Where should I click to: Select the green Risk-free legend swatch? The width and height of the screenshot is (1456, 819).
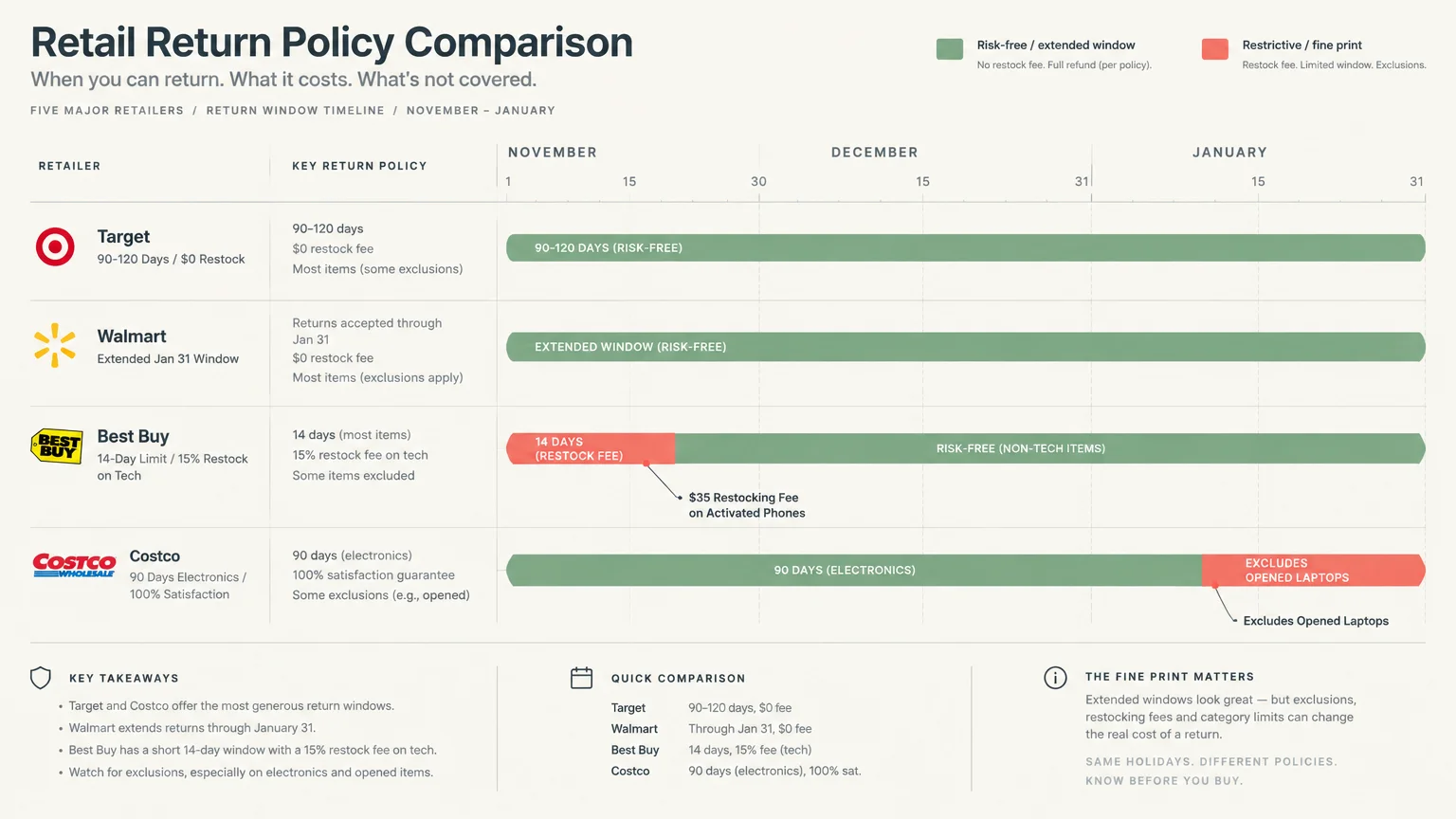(x=950, y=49)
